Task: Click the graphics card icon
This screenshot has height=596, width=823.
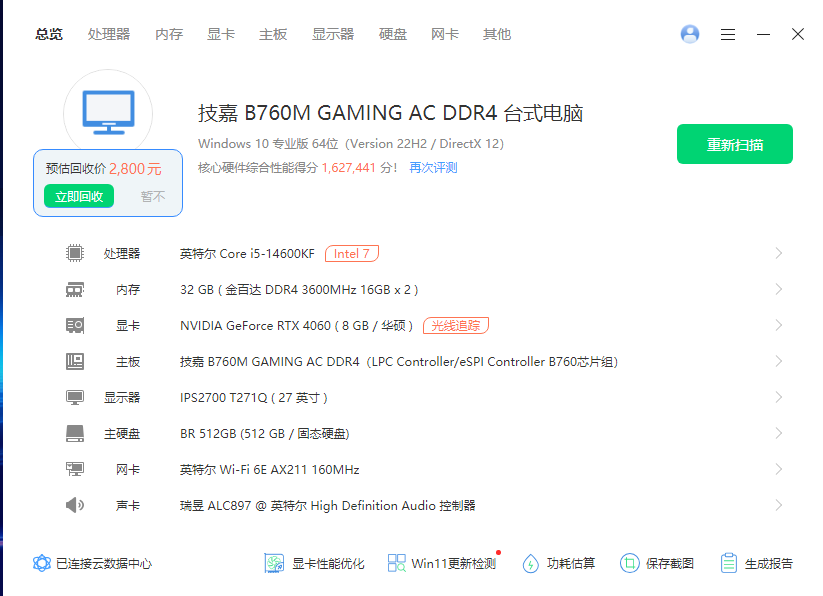Action: (75, 325)
